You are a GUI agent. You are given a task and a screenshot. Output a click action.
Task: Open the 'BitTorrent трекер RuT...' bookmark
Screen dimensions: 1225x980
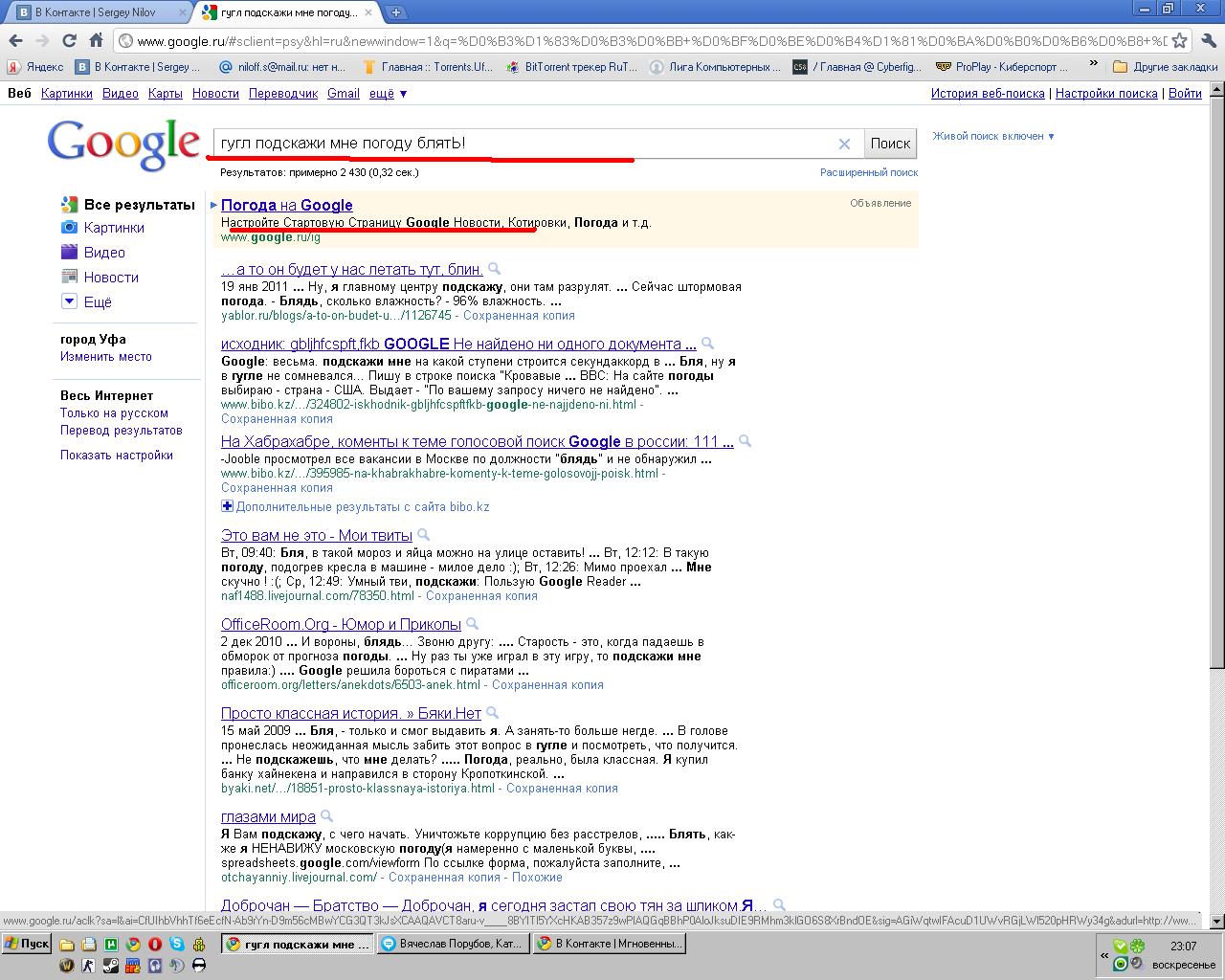coord(570,67)
